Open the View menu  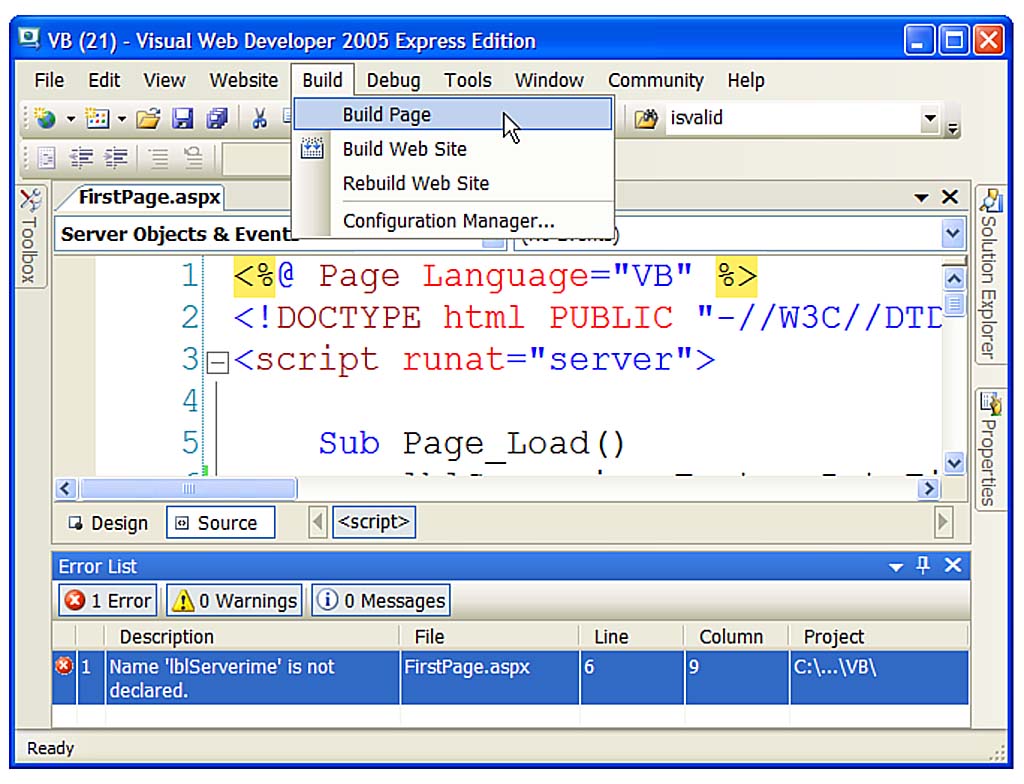tap(165, 80)
